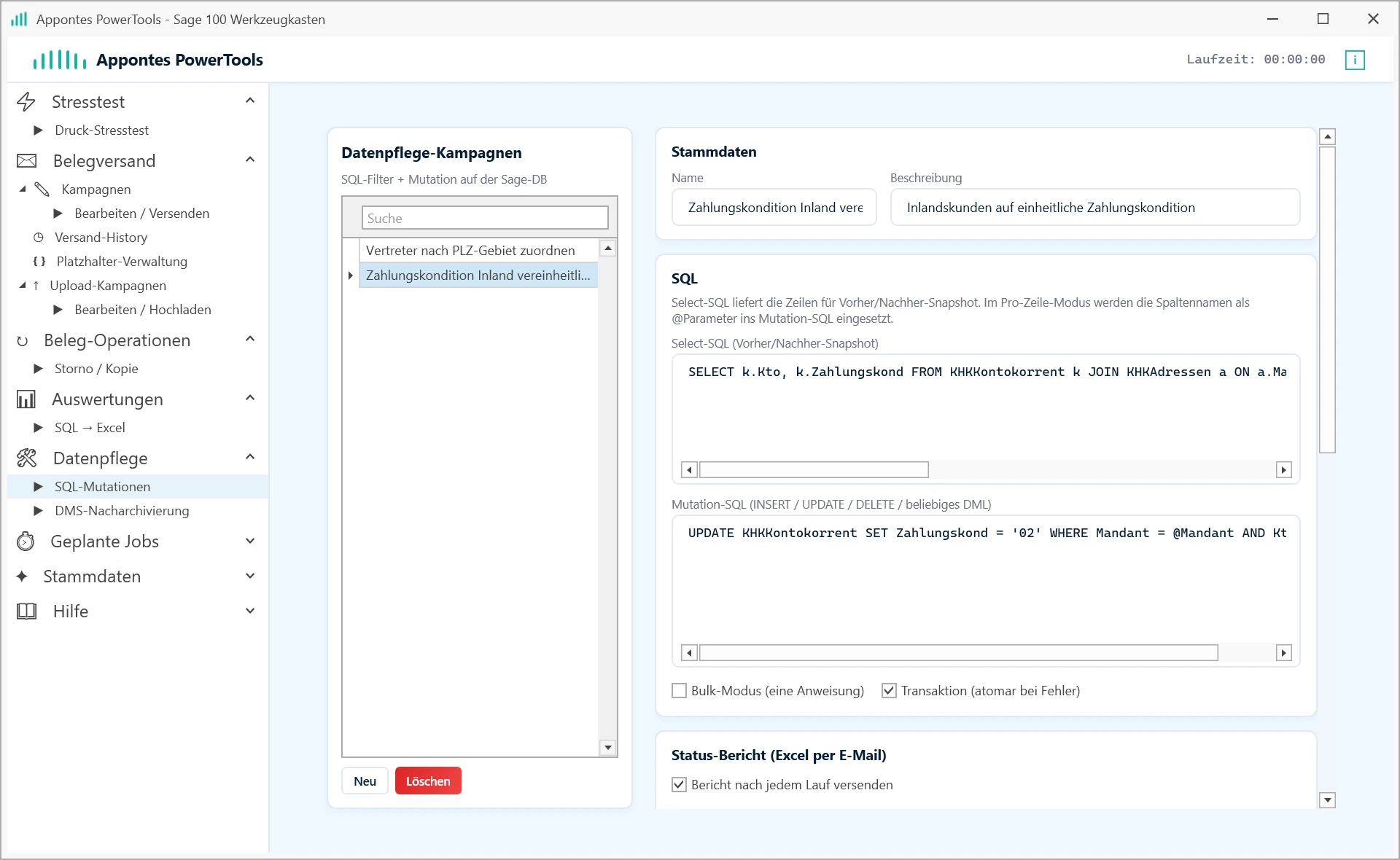Click the Beleg-Operationen refresh icon
1400x860 pixels.
pos(23,340)
